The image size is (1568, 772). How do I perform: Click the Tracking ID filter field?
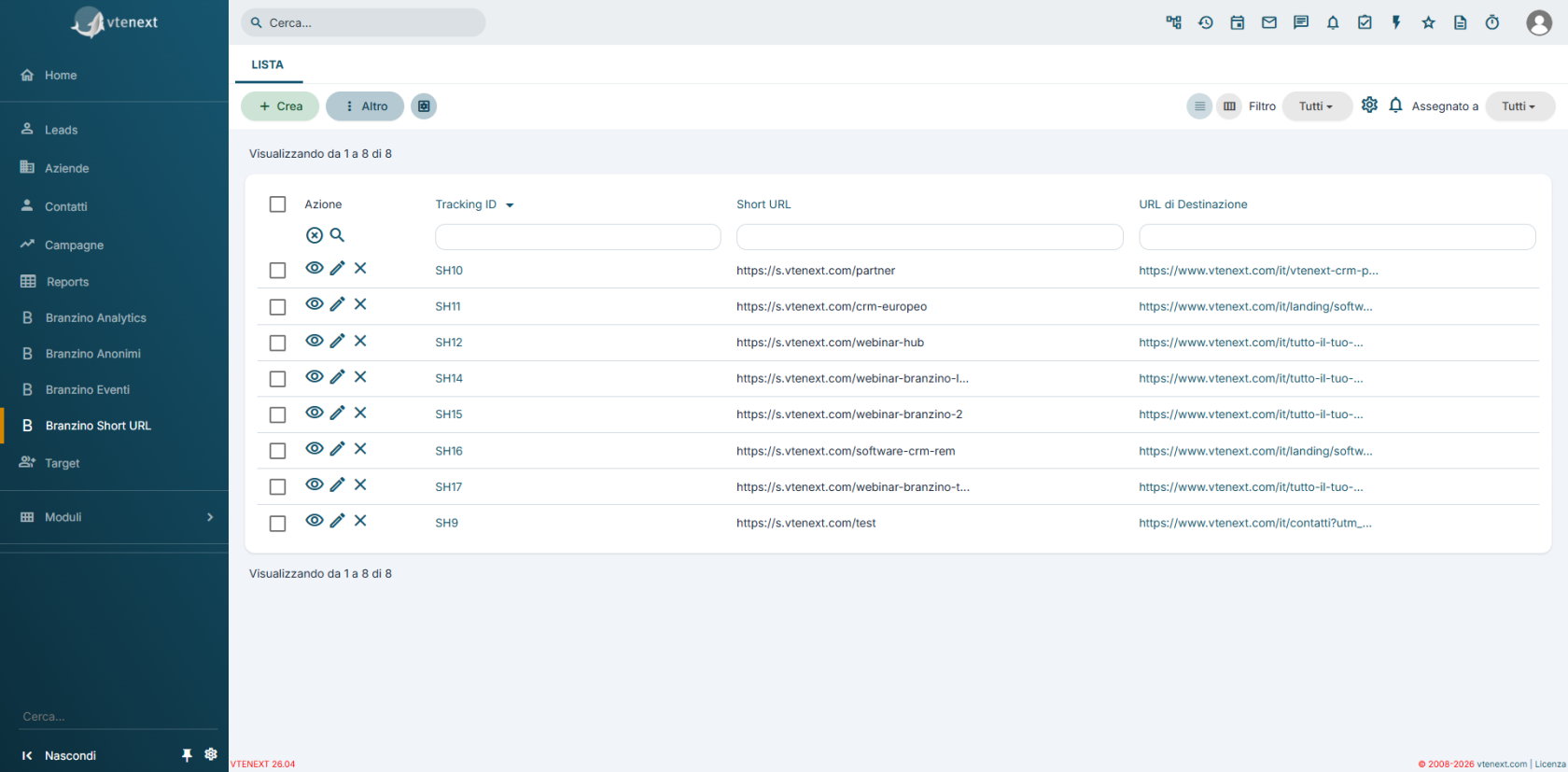578,237
